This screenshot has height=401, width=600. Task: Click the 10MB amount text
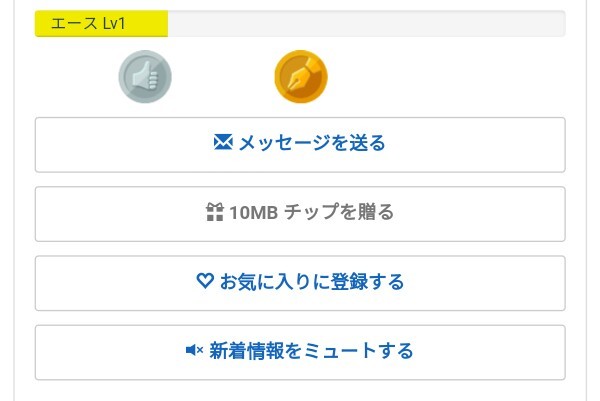coord(252,212)
